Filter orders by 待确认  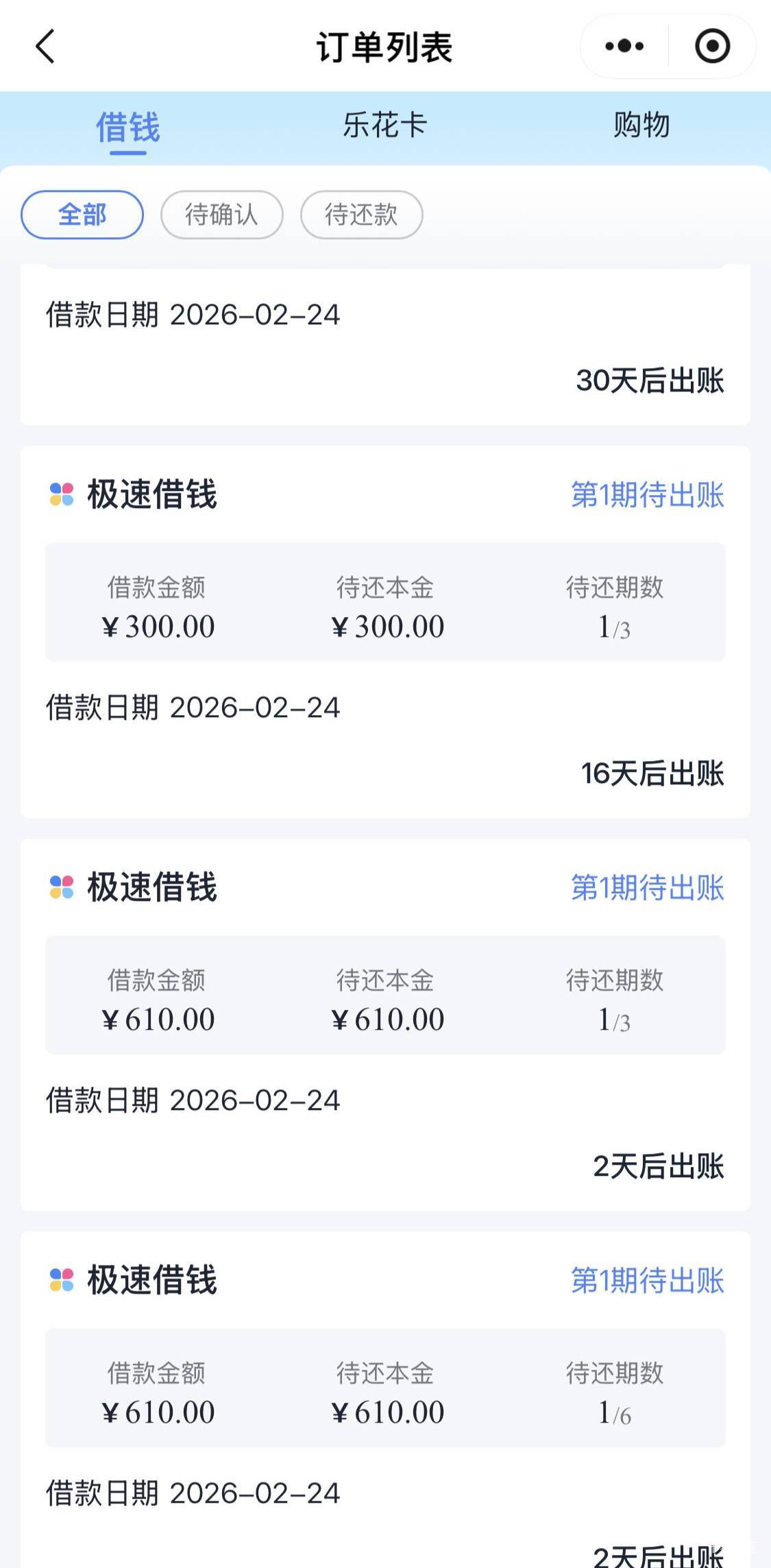pos(221,215)
